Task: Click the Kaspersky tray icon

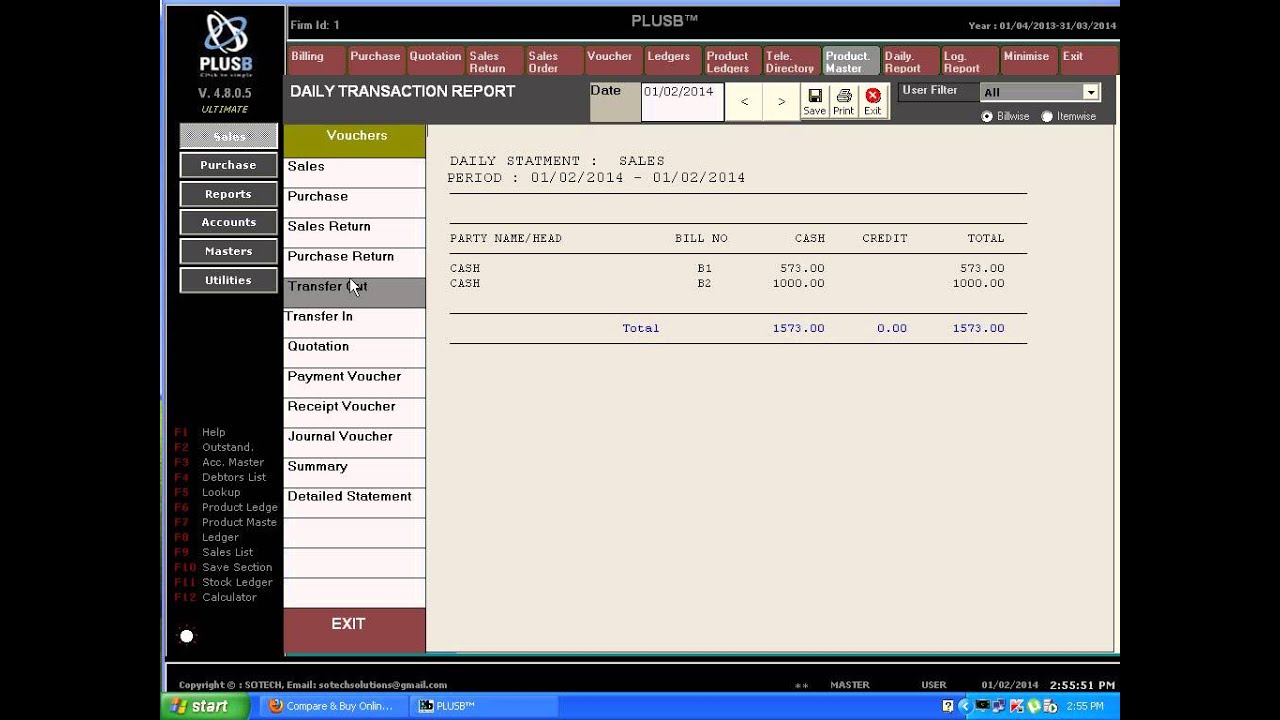Action: 1017,706
